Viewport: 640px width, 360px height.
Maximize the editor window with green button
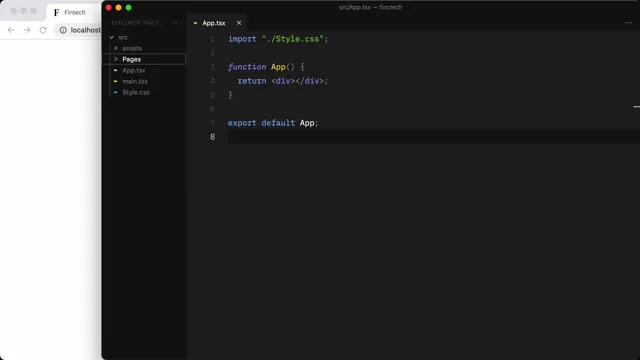129,7
